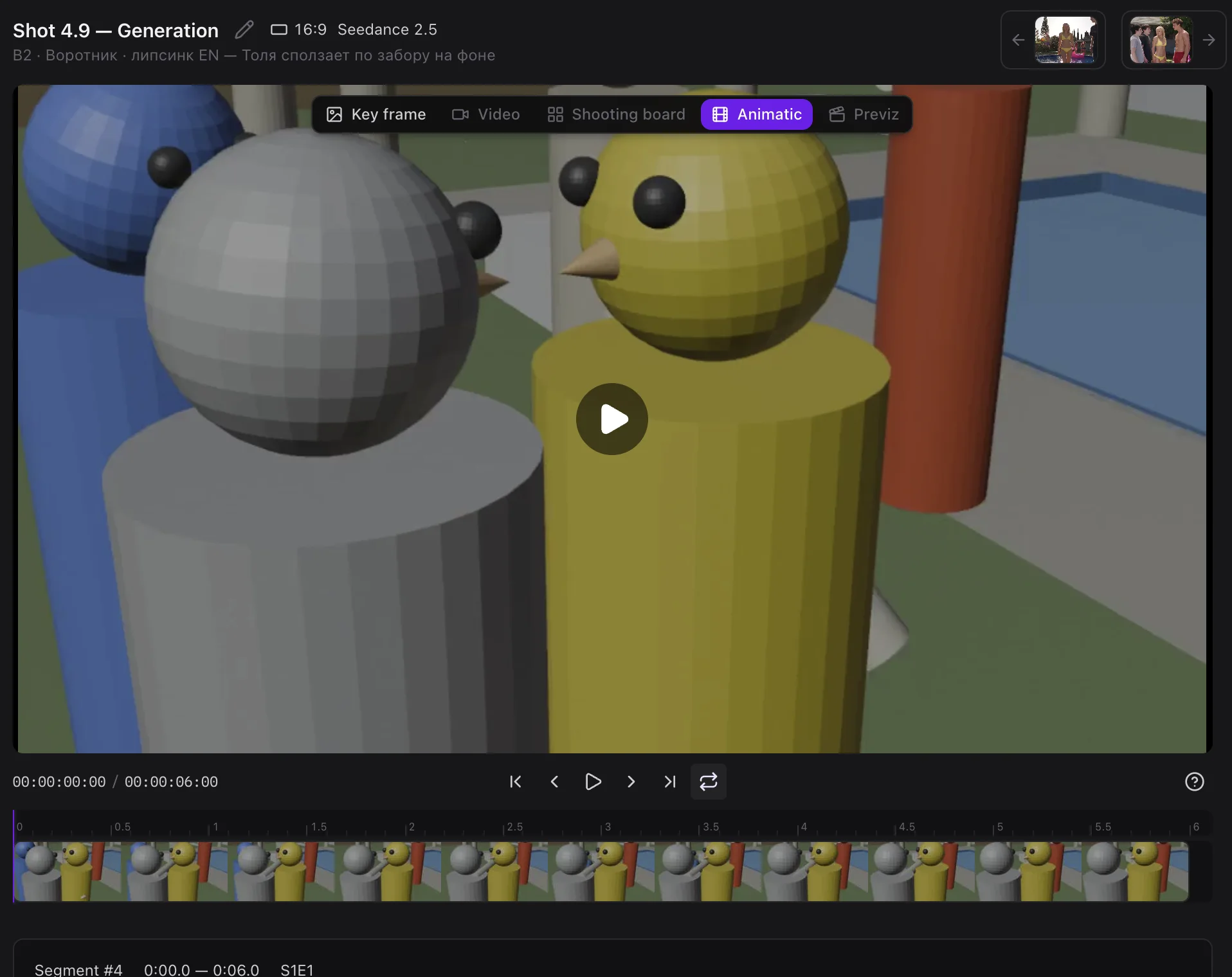Jump to the start of the clip
The image size is (1232, 977).
pos(516,782)
